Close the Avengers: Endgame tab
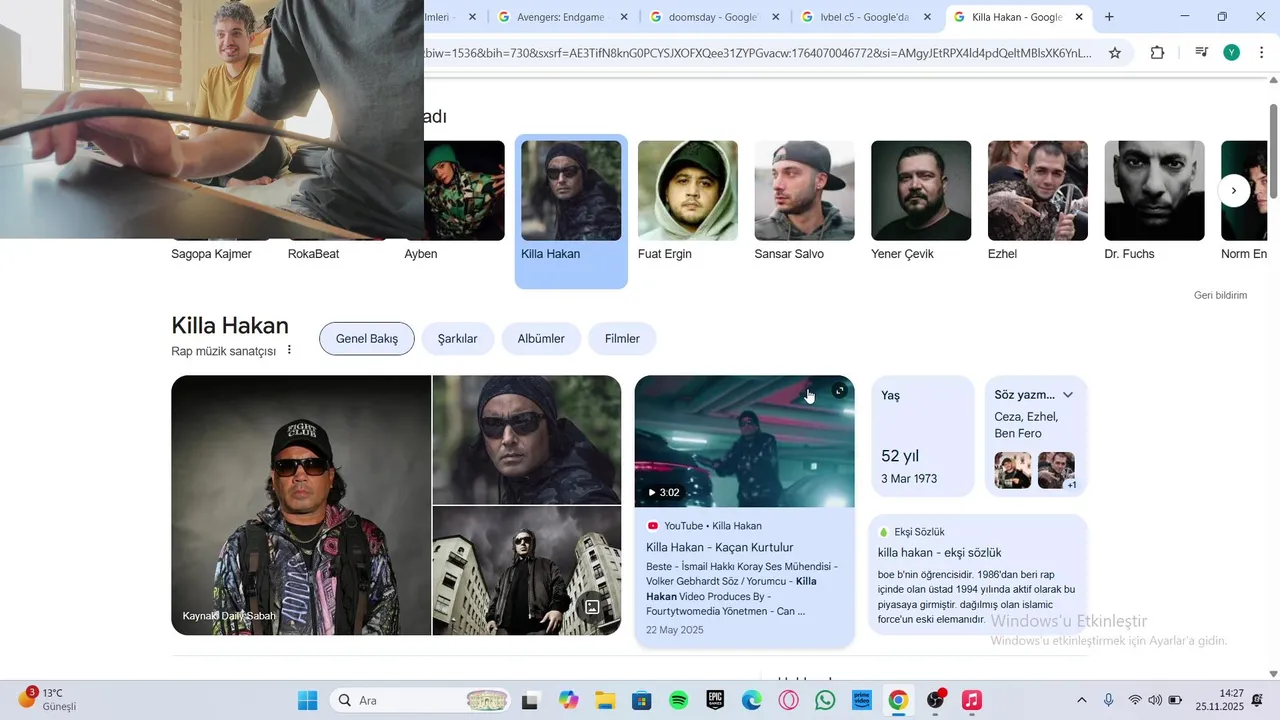The height and width of the screenshot is (720, 1280). 624,17
